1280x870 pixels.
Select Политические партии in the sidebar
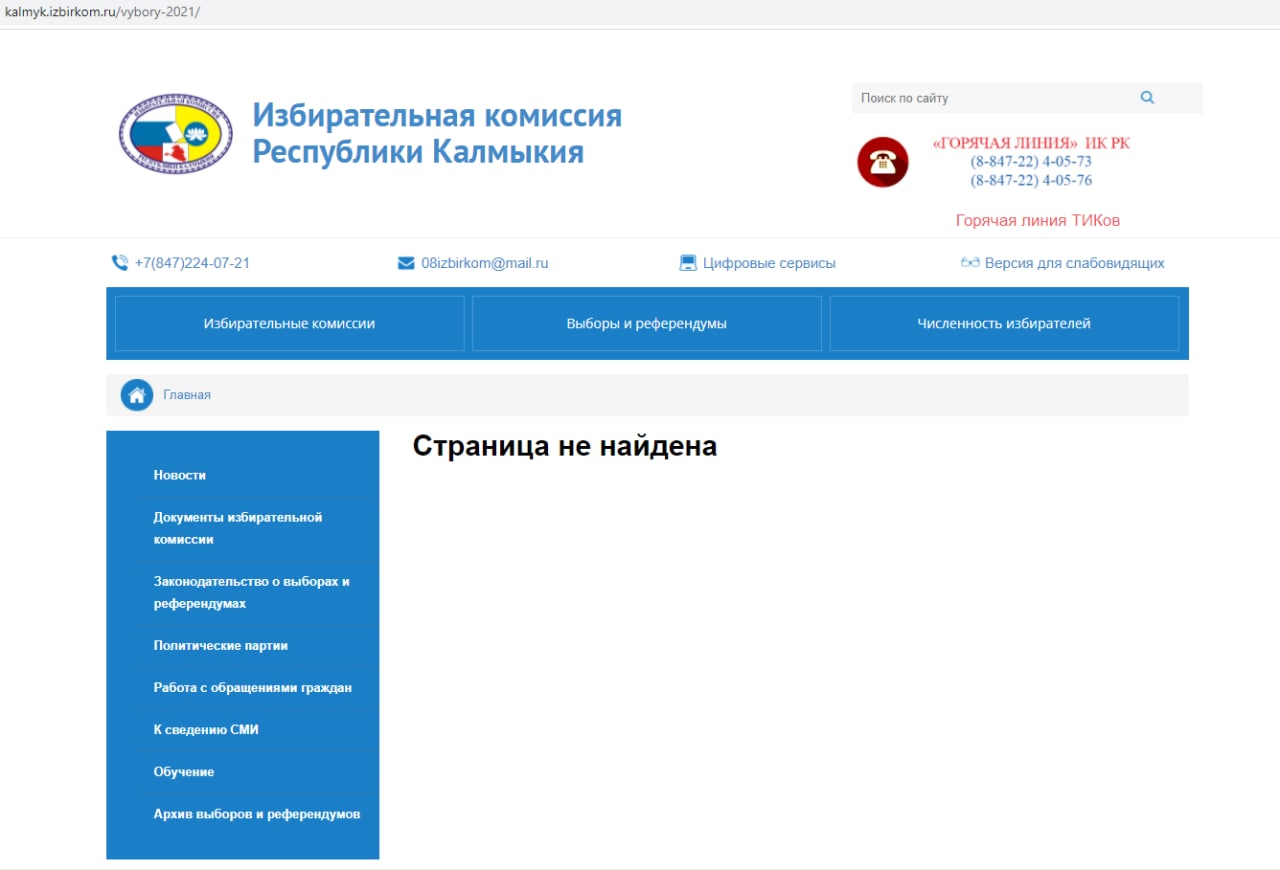click(221, 645)
